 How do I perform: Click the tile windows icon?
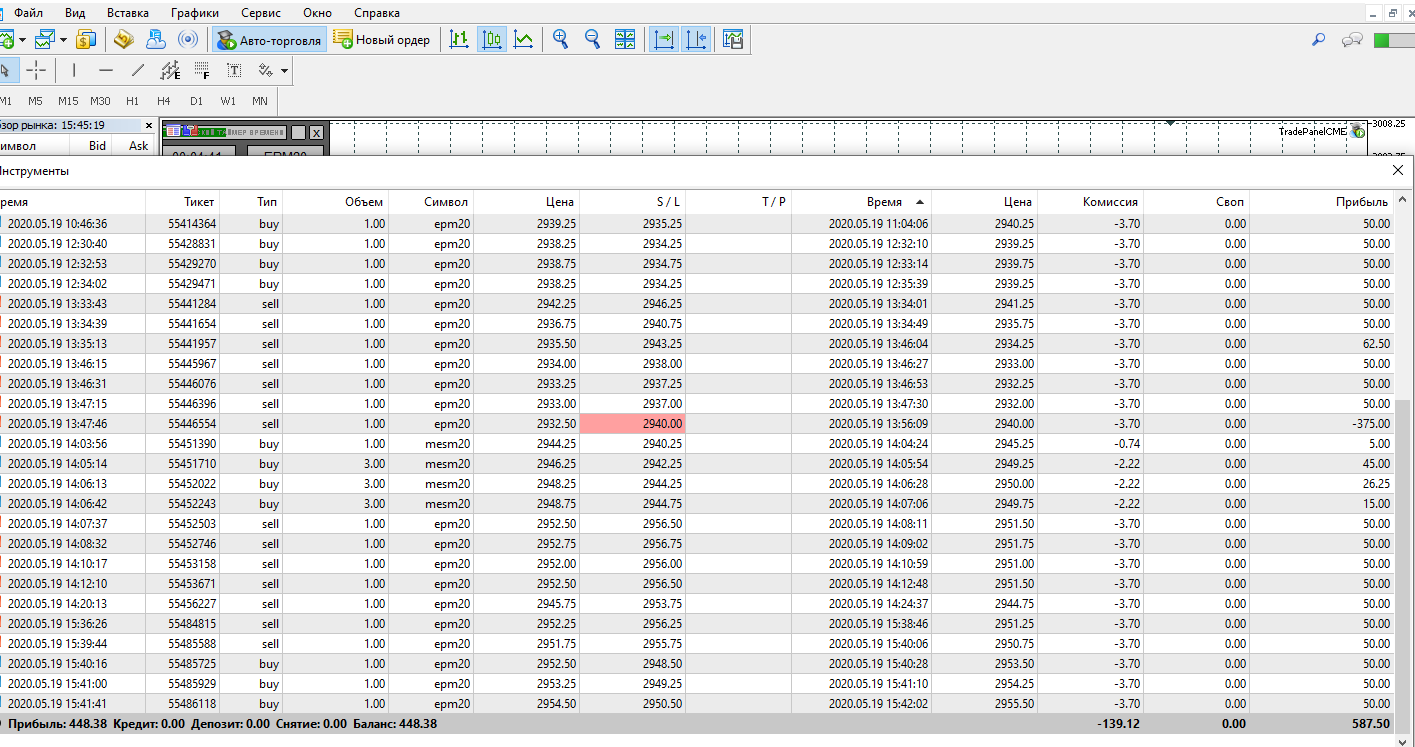625,40
